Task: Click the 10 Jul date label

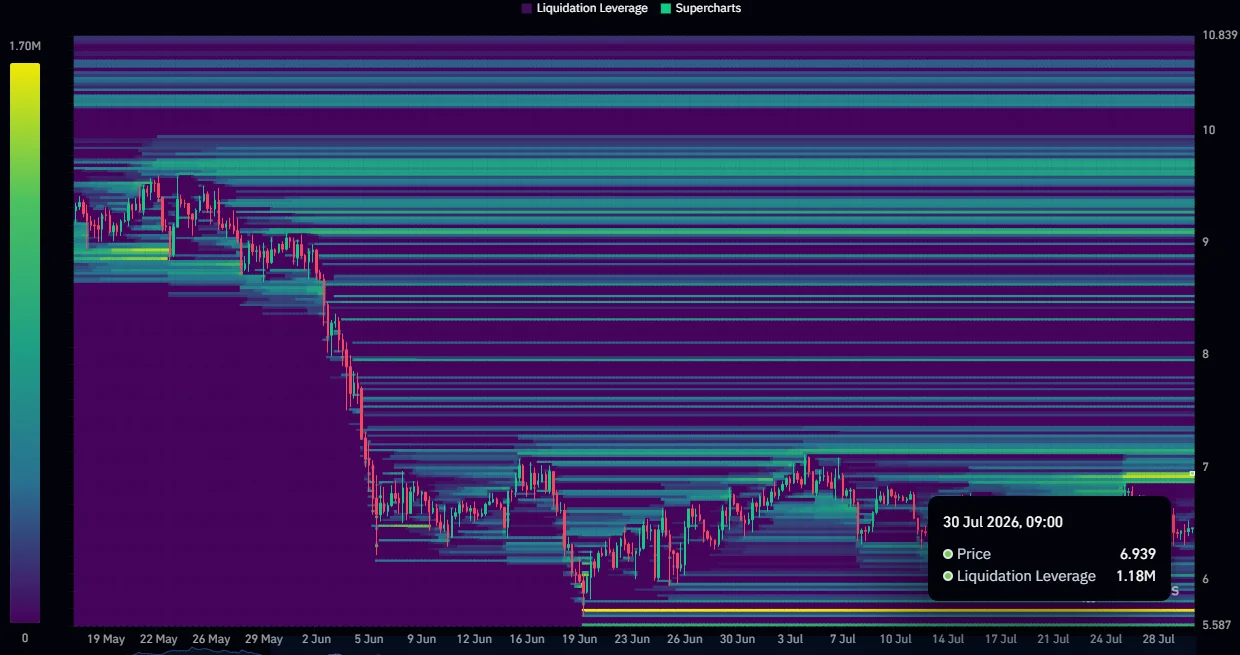Action: (x=895, y=638)
